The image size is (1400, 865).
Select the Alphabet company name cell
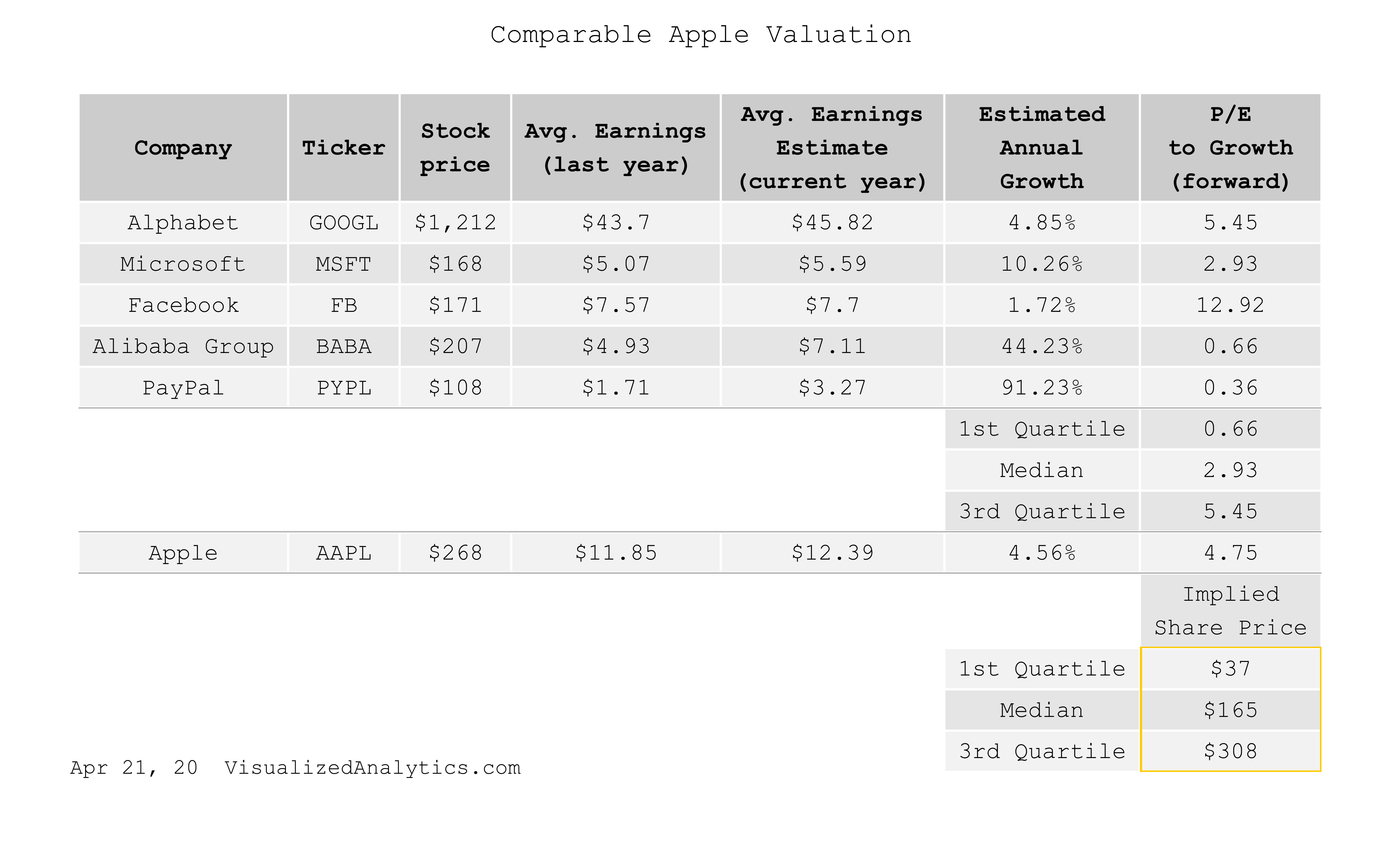tap(183, 223)
